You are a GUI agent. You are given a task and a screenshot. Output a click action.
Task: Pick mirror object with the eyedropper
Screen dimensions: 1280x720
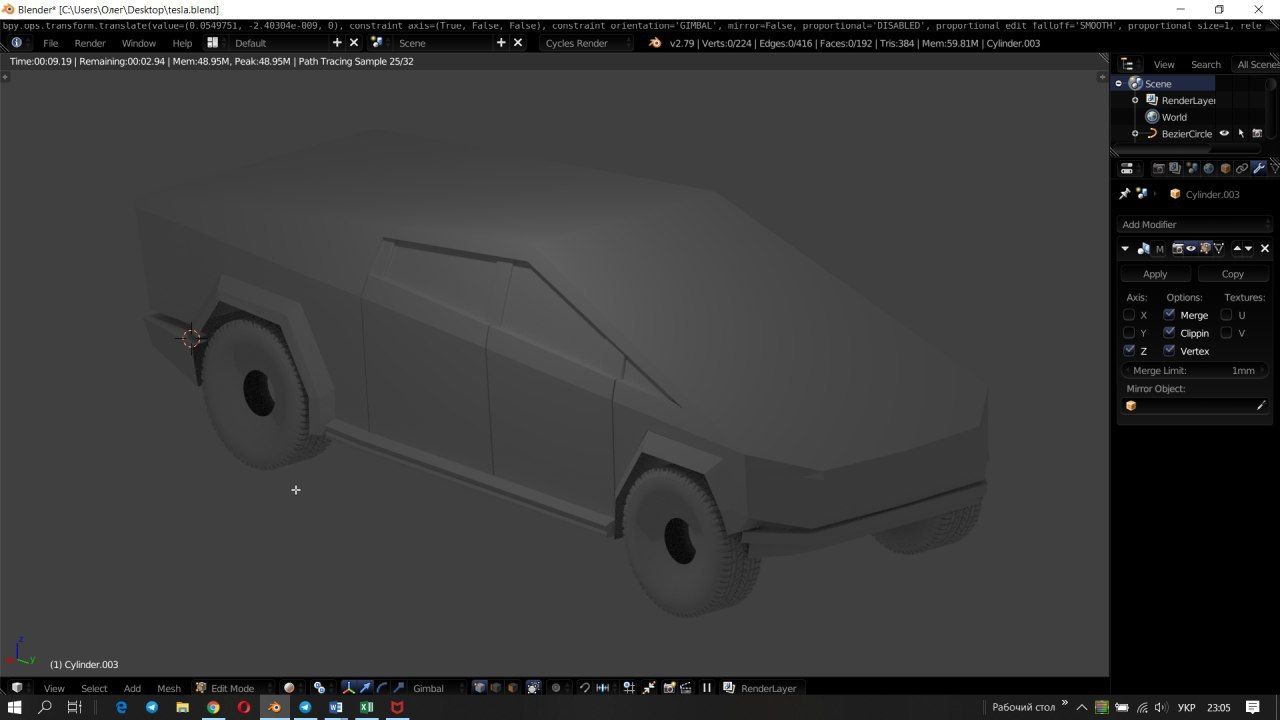point(1261,406)
